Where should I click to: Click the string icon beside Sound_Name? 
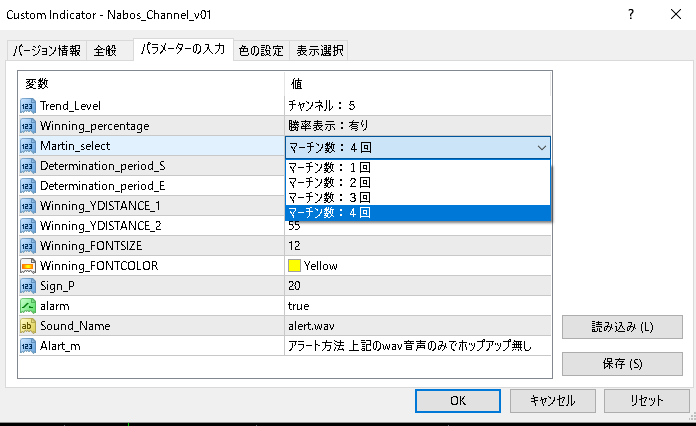(28, 326)
